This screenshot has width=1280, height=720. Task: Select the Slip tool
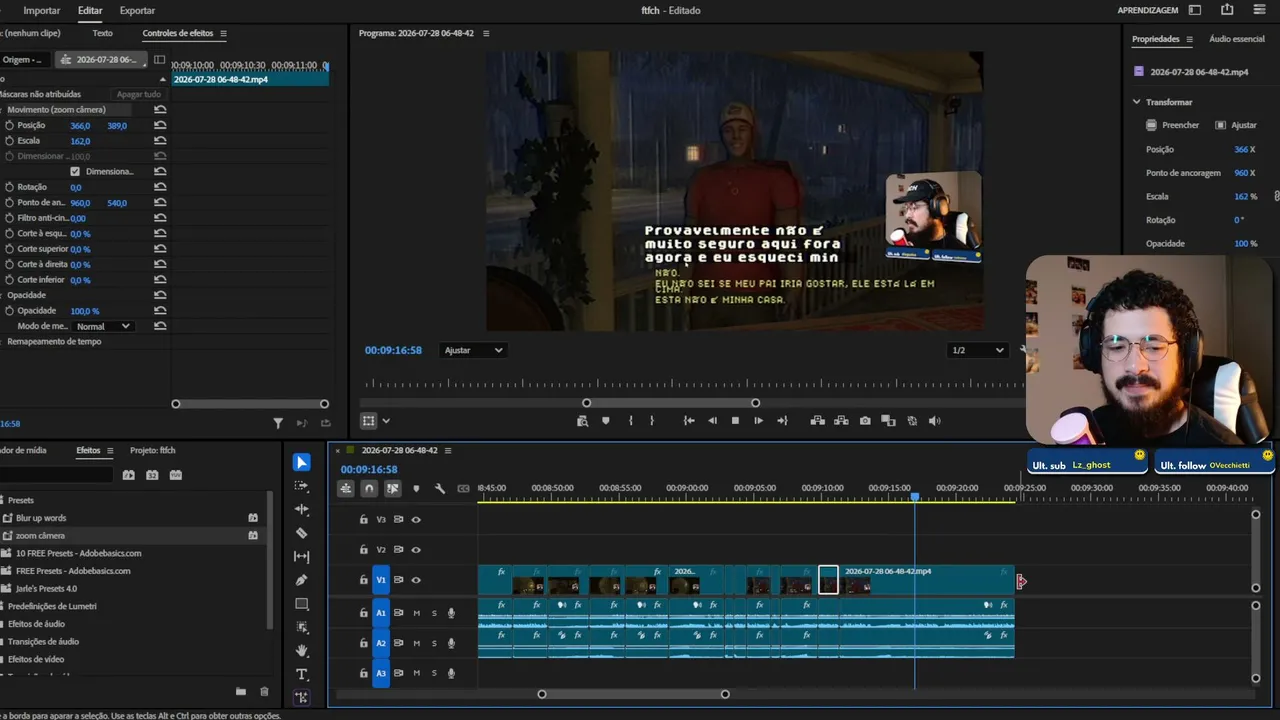(301, 557)
